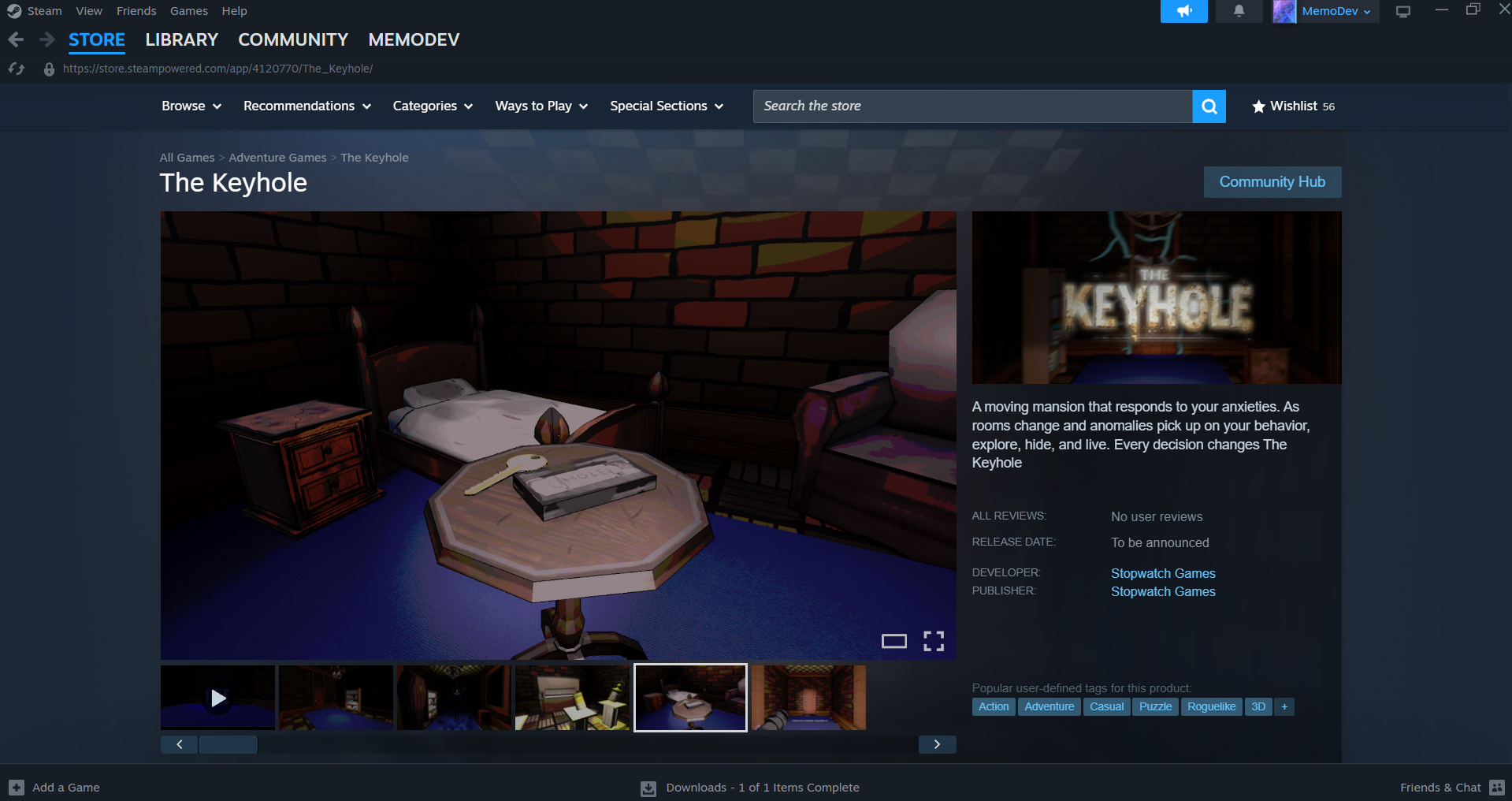Click the browser back arrow
This screenshot has width=1512, height=801.
16,39
